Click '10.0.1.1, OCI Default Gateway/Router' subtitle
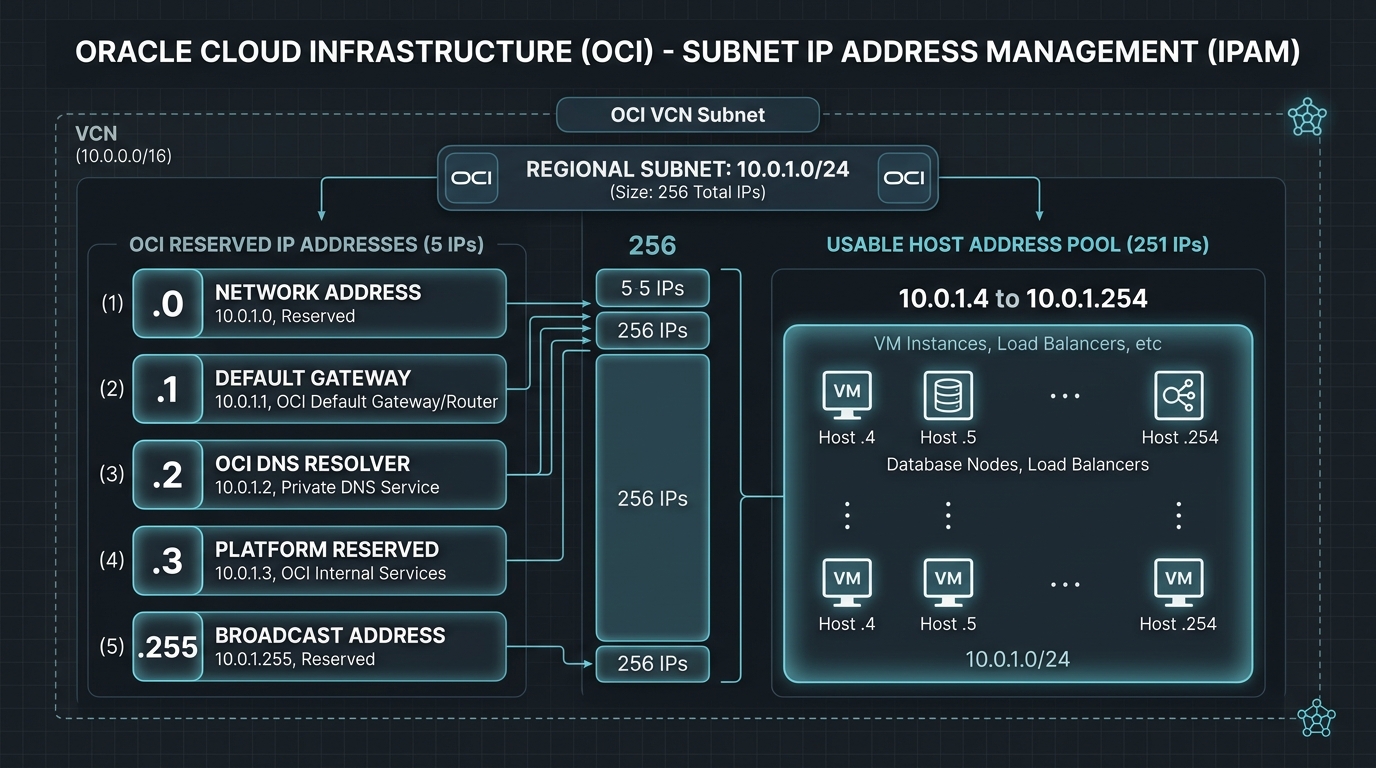The height and width of the screenshot is (768, 1376). click(357, 402)
